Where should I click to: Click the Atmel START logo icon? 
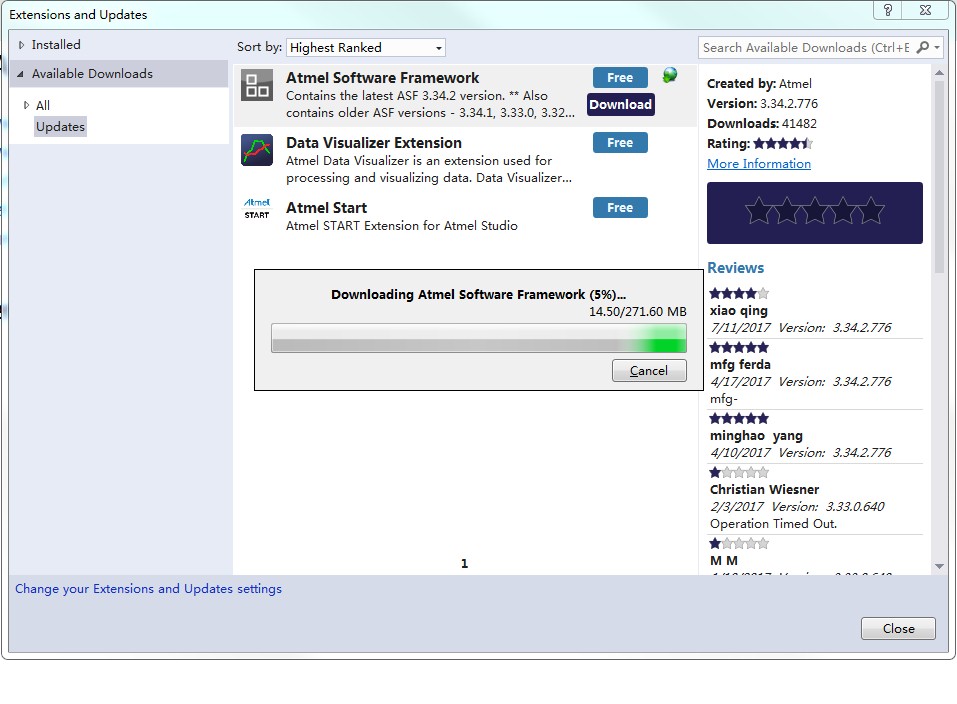(257, 208)
